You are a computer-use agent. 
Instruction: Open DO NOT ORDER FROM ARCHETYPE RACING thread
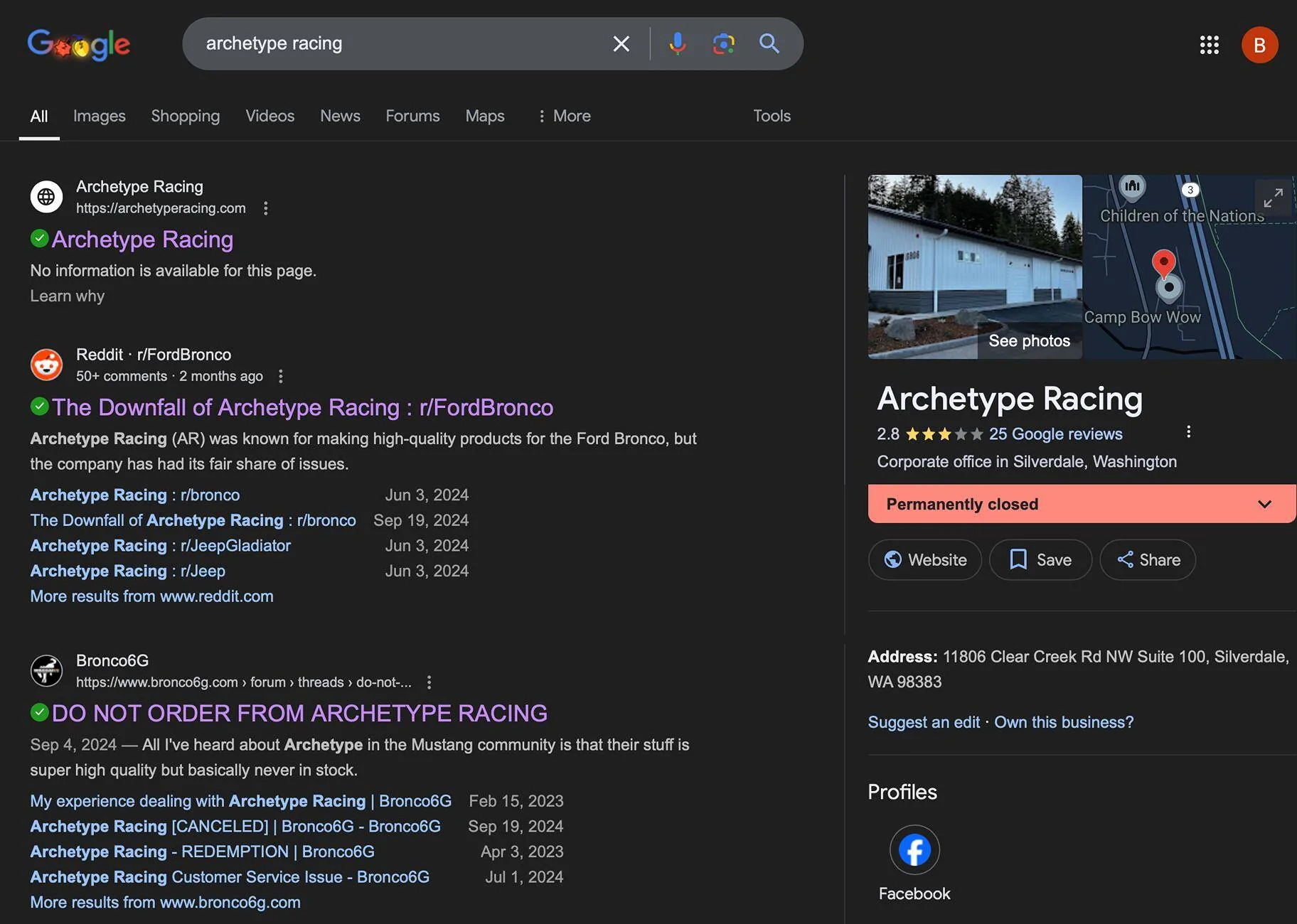(x=299, y=713)
